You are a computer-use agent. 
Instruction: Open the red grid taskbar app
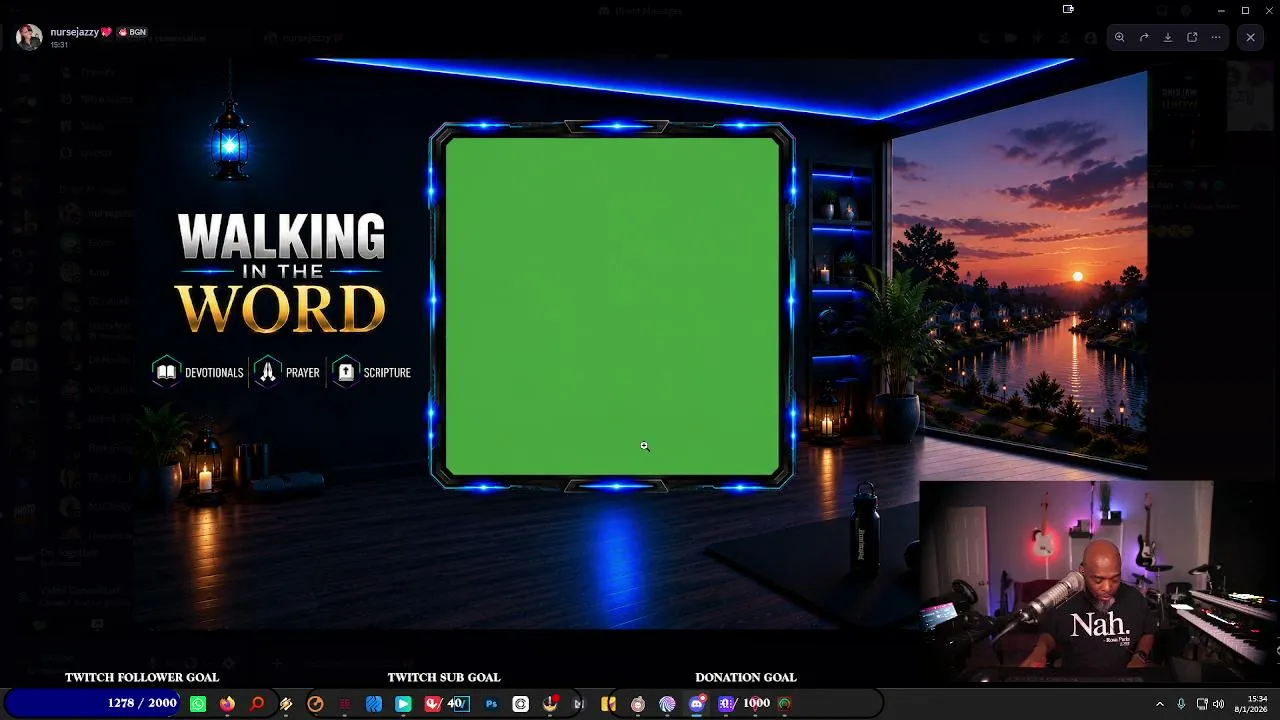click(345, 704)
